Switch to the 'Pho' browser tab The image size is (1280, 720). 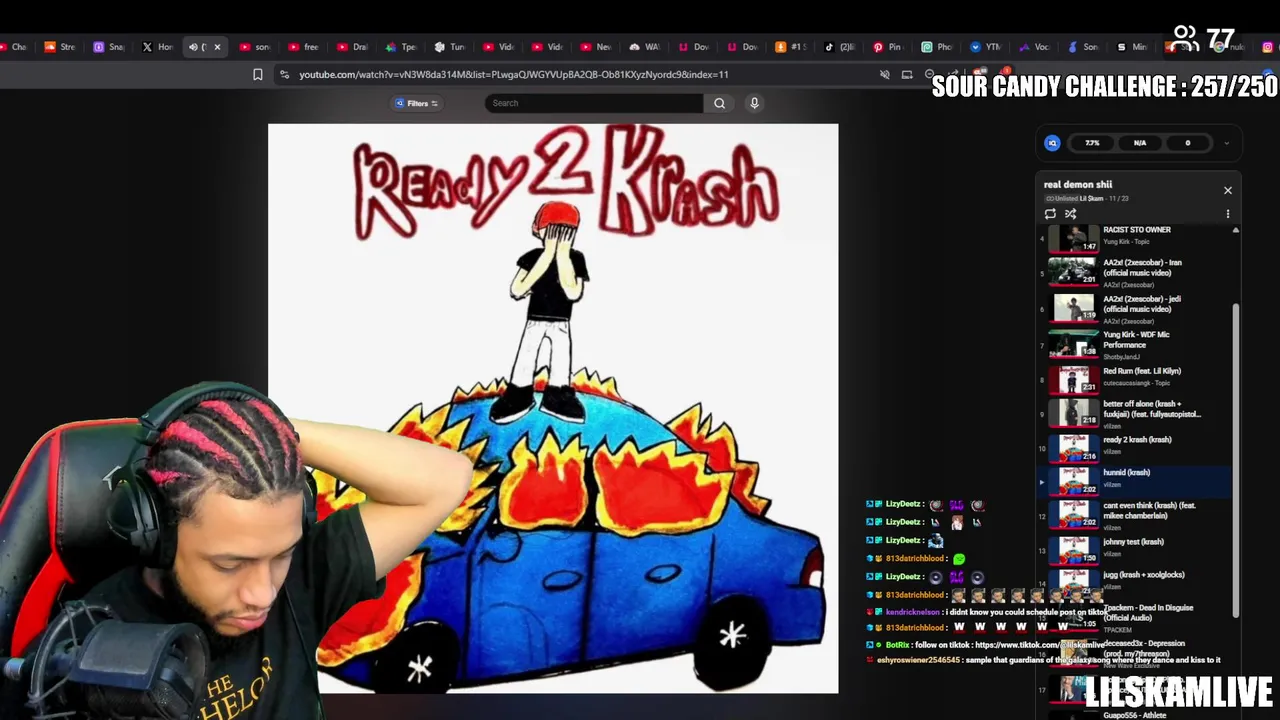[937, 47]
